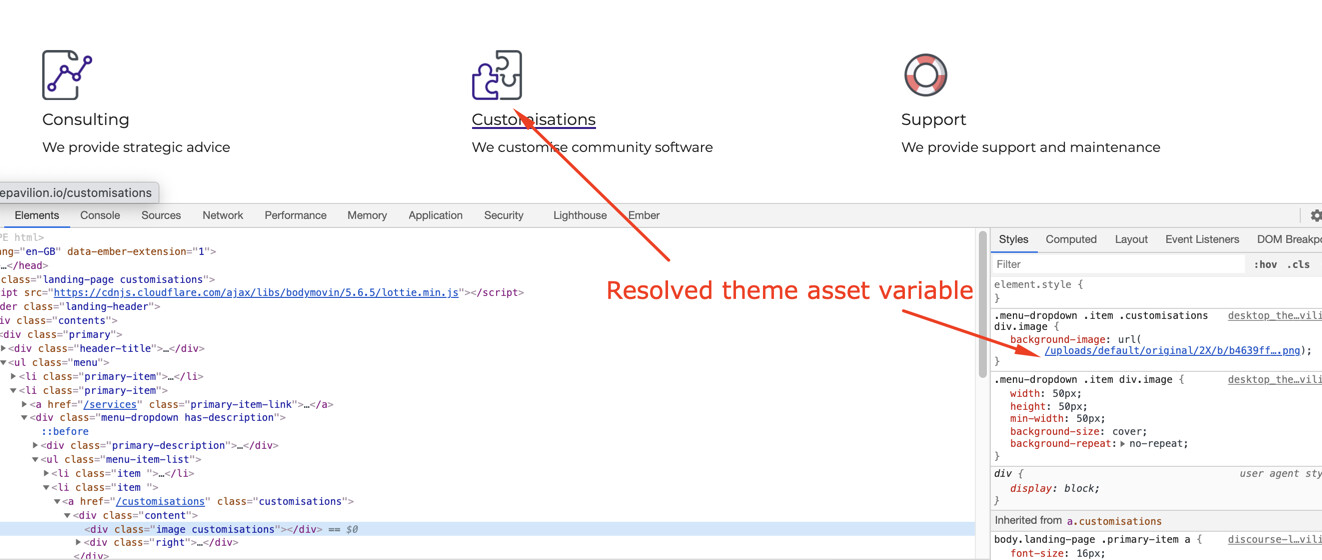Expand the first primary-item li node
1322x560 pixels.
pyautogui.click(x=14, y=377)
